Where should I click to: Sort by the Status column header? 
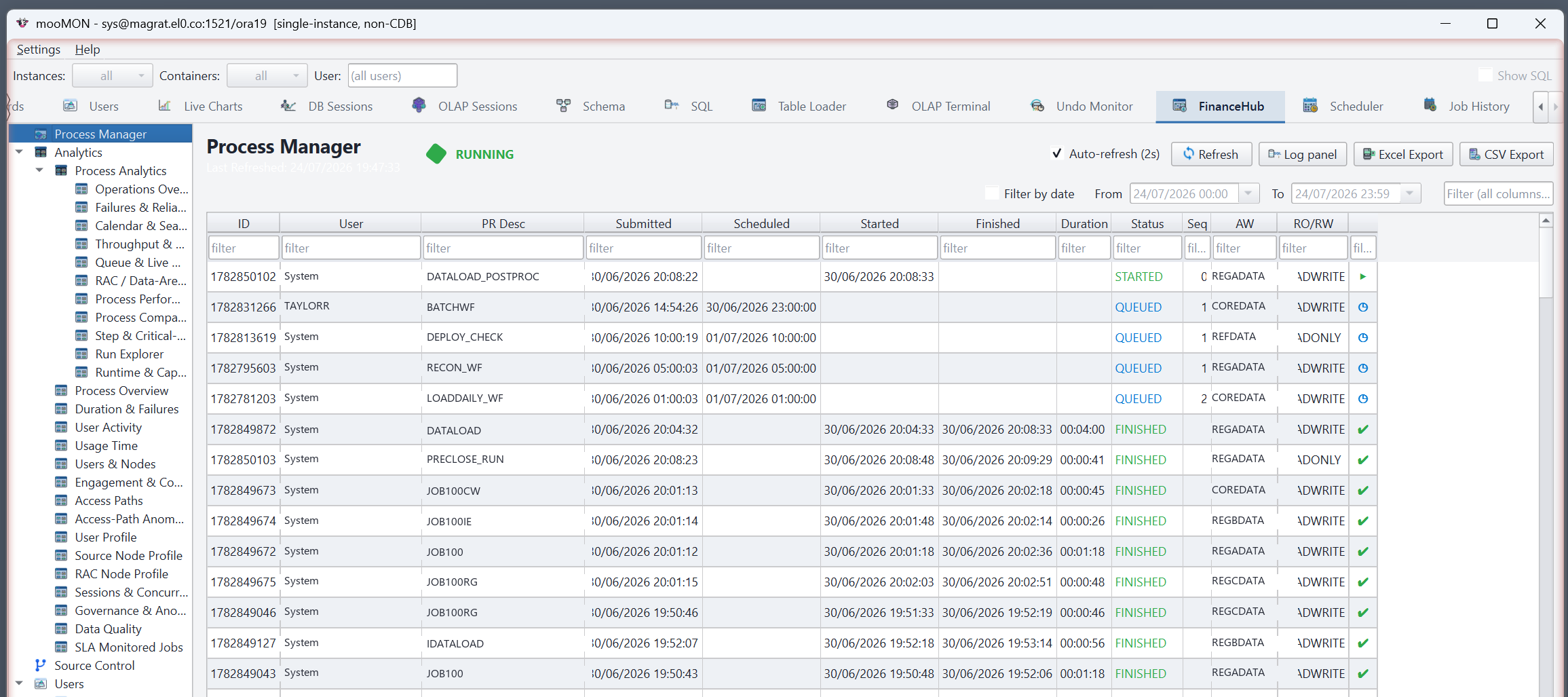(1147, 223)
